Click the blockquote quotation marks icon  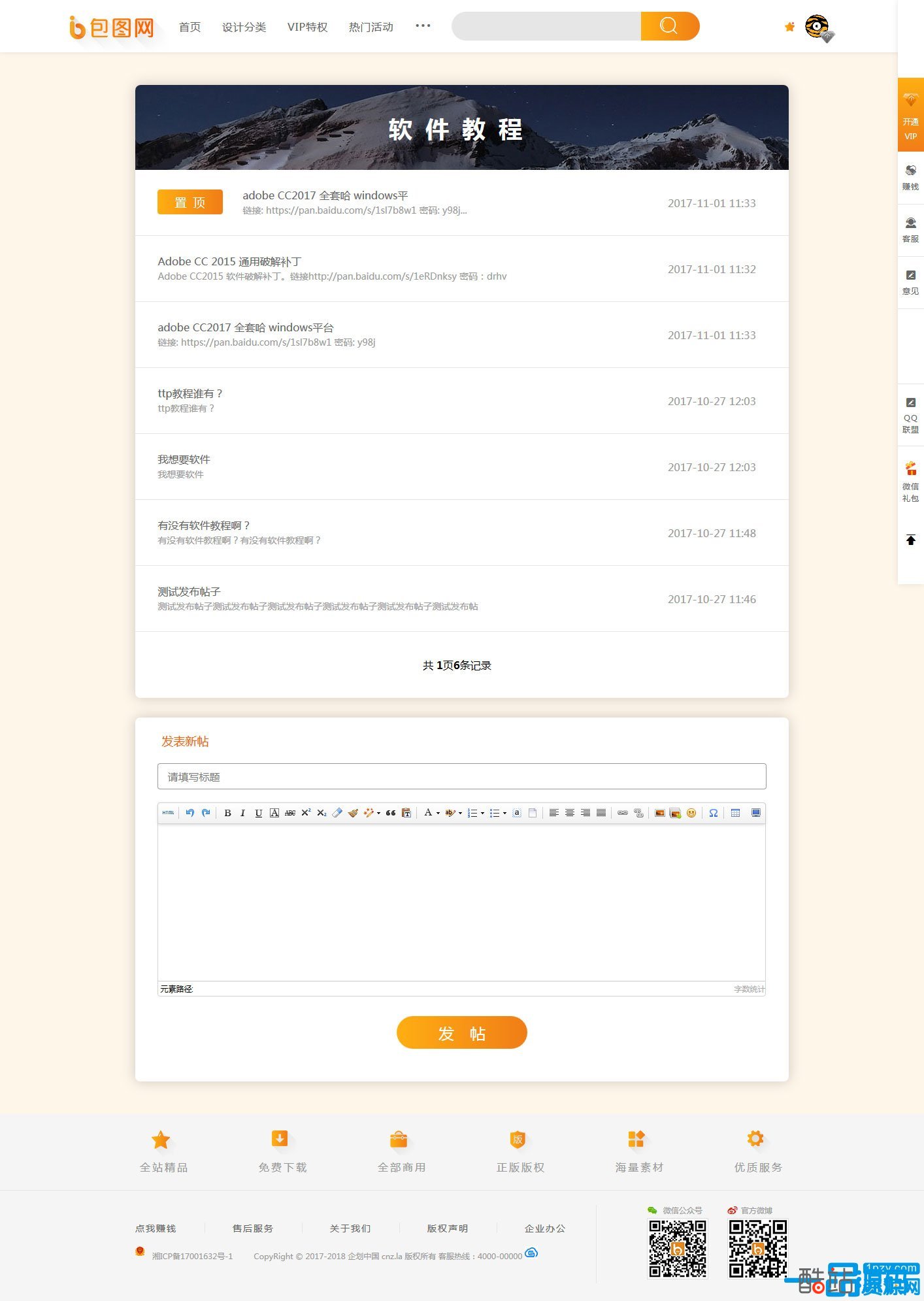click(390, 813)
